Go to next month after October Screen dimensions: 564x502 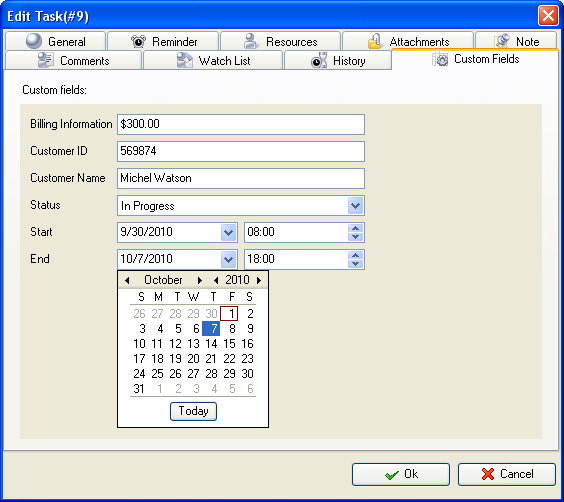pos(200,280)
